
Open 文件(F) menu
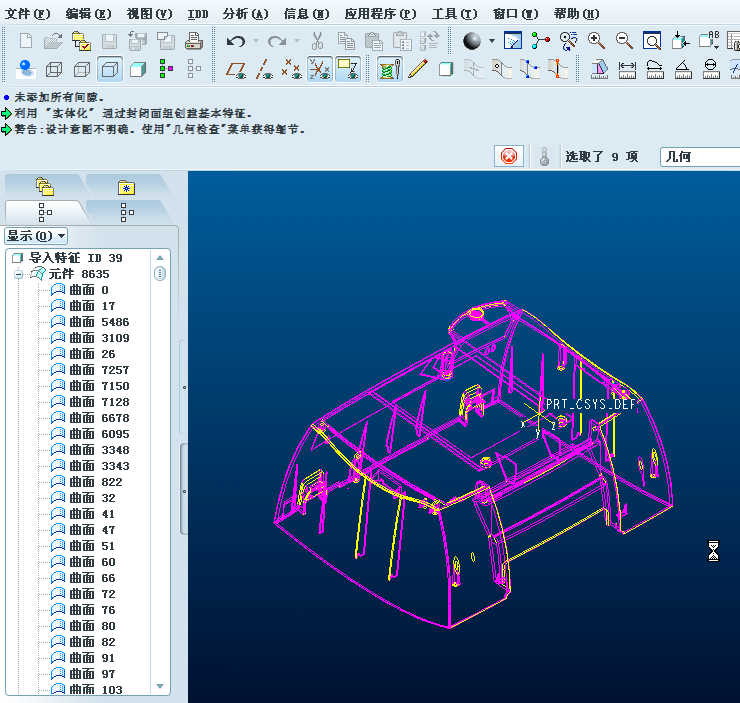[27, 14]
